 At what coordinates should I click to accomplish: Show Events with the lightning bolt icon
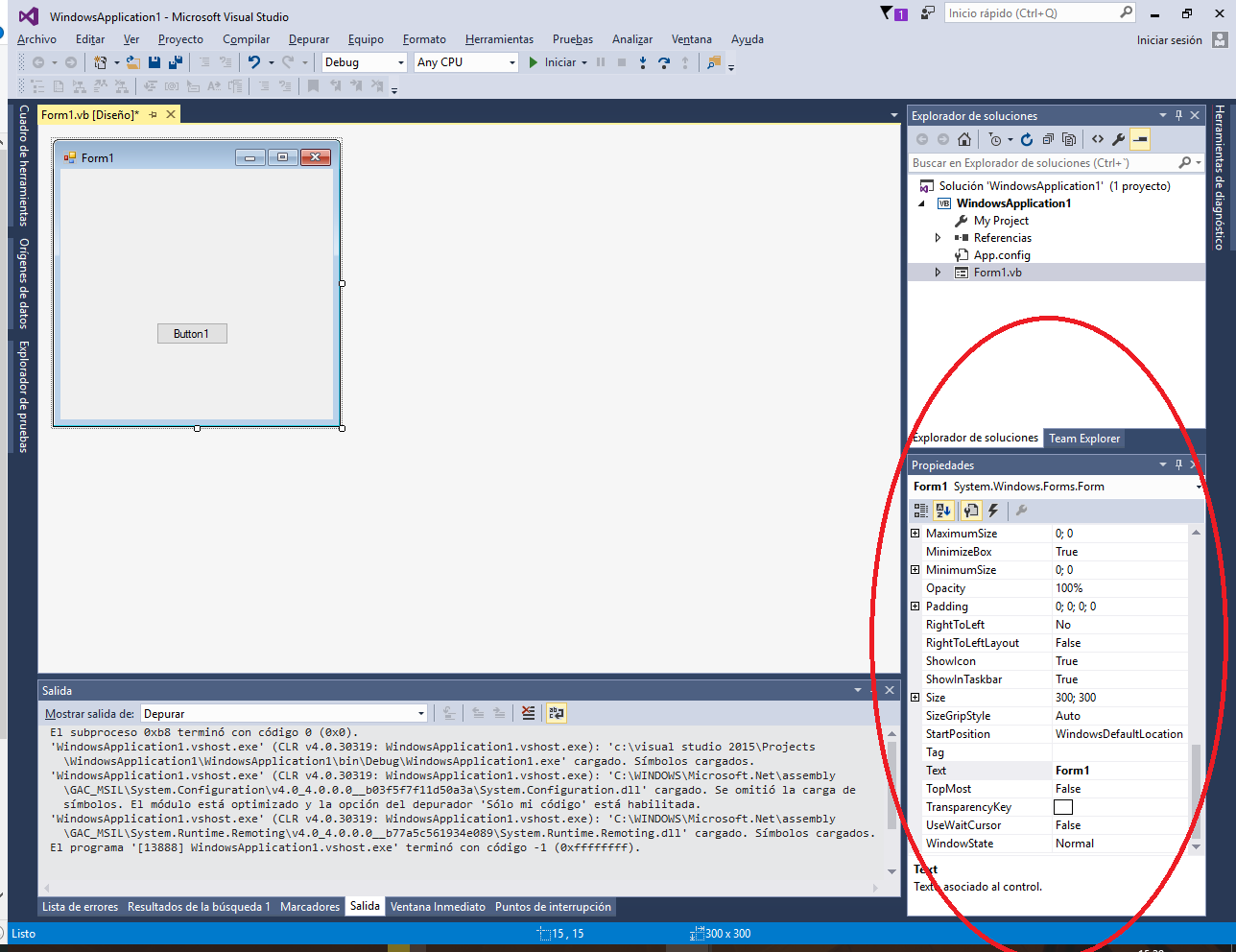993,511
